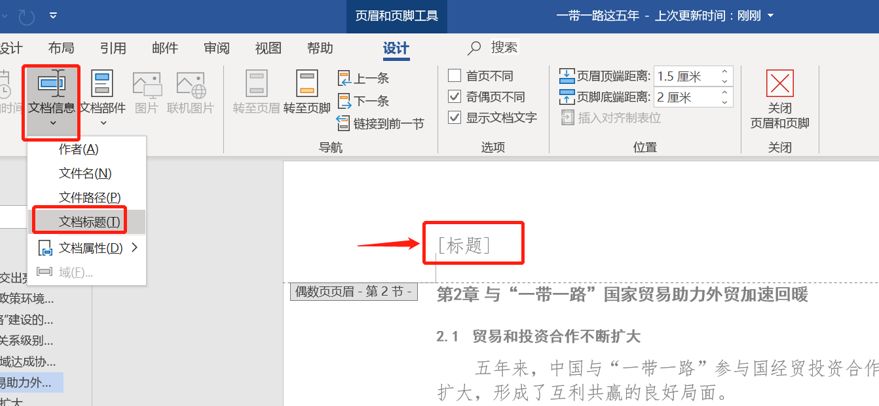Open the title bar filename dropdown arrow

(770, 16)
